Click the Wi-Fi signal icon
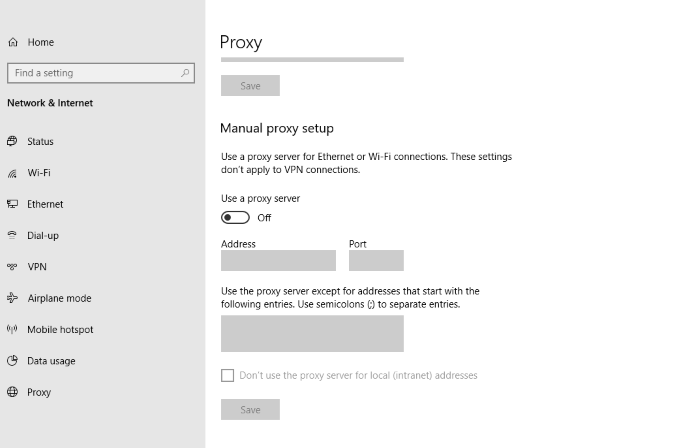 (13, 173)
